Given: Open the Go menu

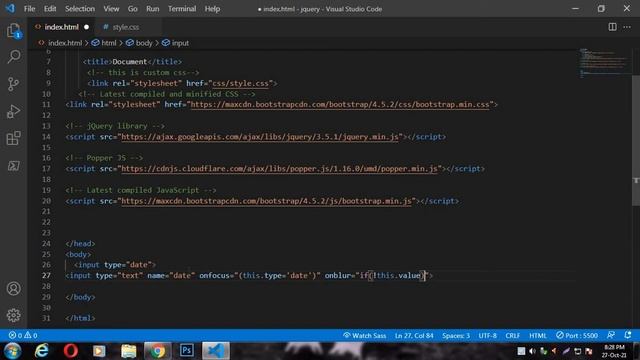Looking at the screenshot, I should 133,9.
